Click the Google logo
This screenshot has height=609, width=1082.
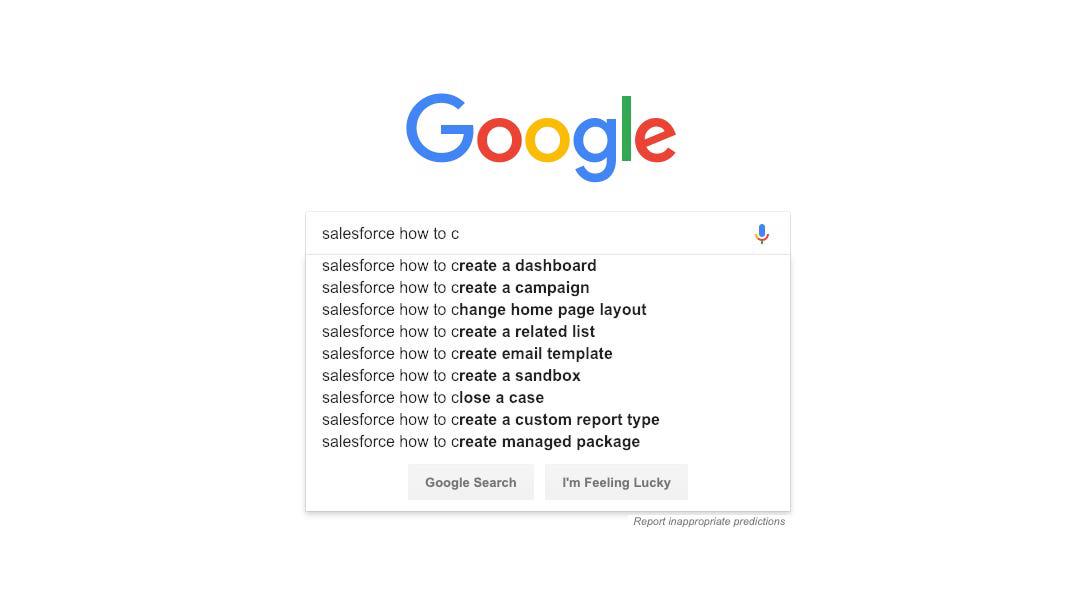[540, 137]
